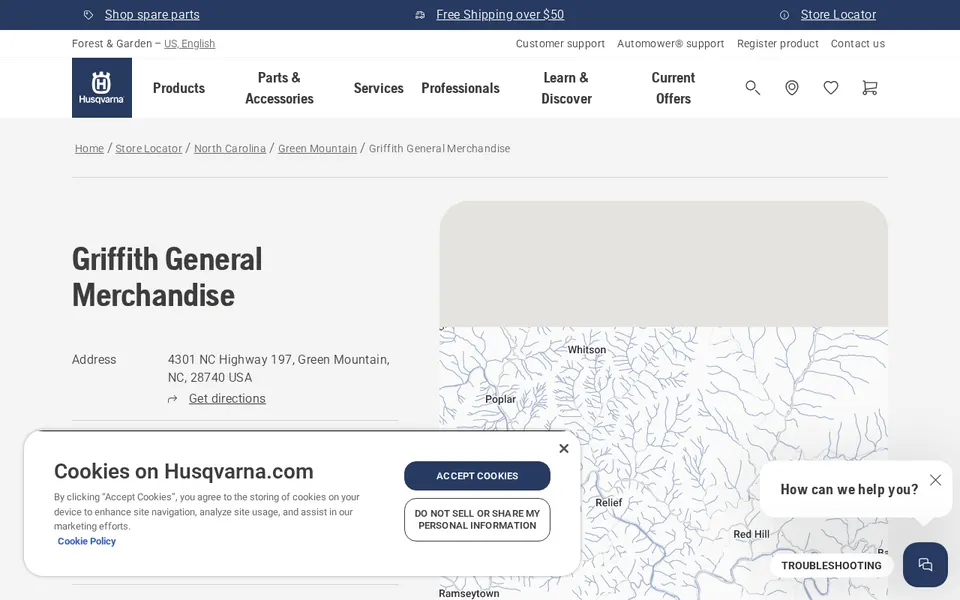Viewport: 960px width, 600px height.
Task: Change region via US, English link
Action: click(189, 43)
